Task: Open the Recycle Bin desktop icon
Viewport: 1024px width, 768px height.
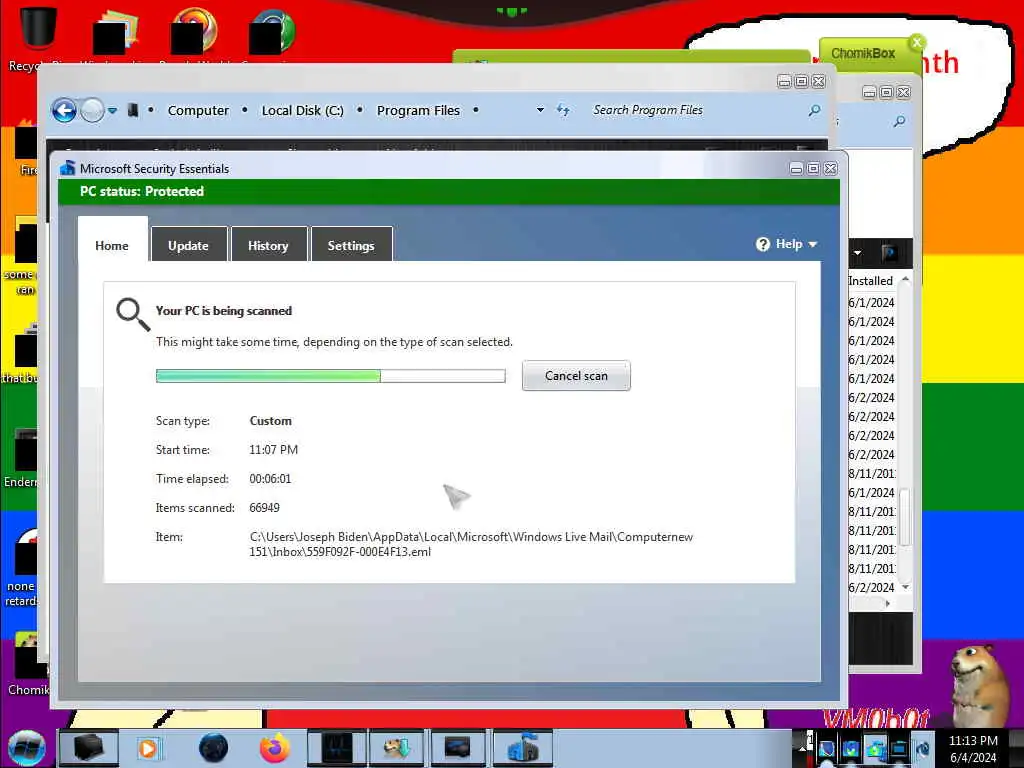Action: coord(38,27)
